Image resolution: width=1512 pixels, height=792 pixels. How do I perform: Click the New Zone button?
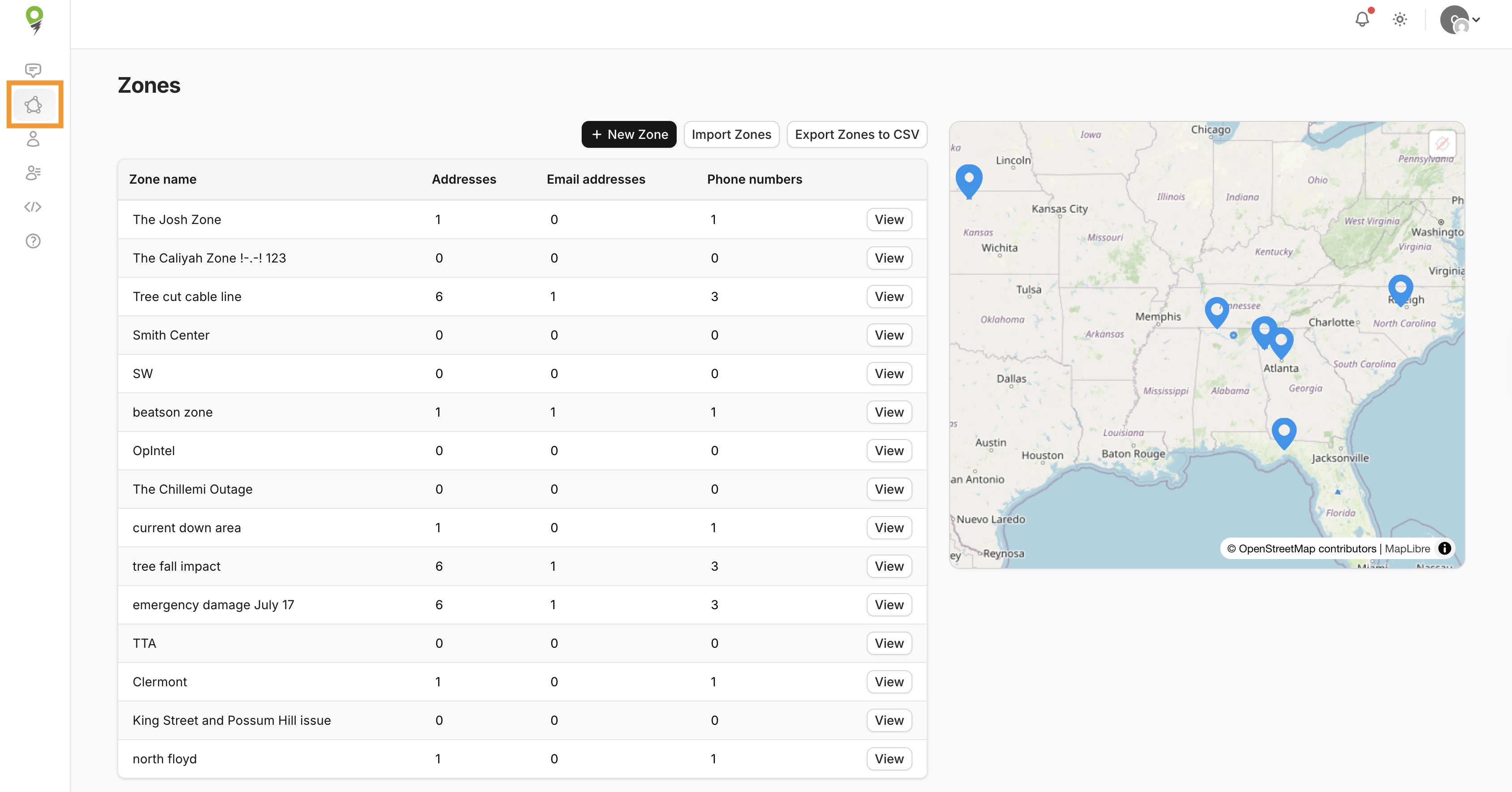click(629, 134)
